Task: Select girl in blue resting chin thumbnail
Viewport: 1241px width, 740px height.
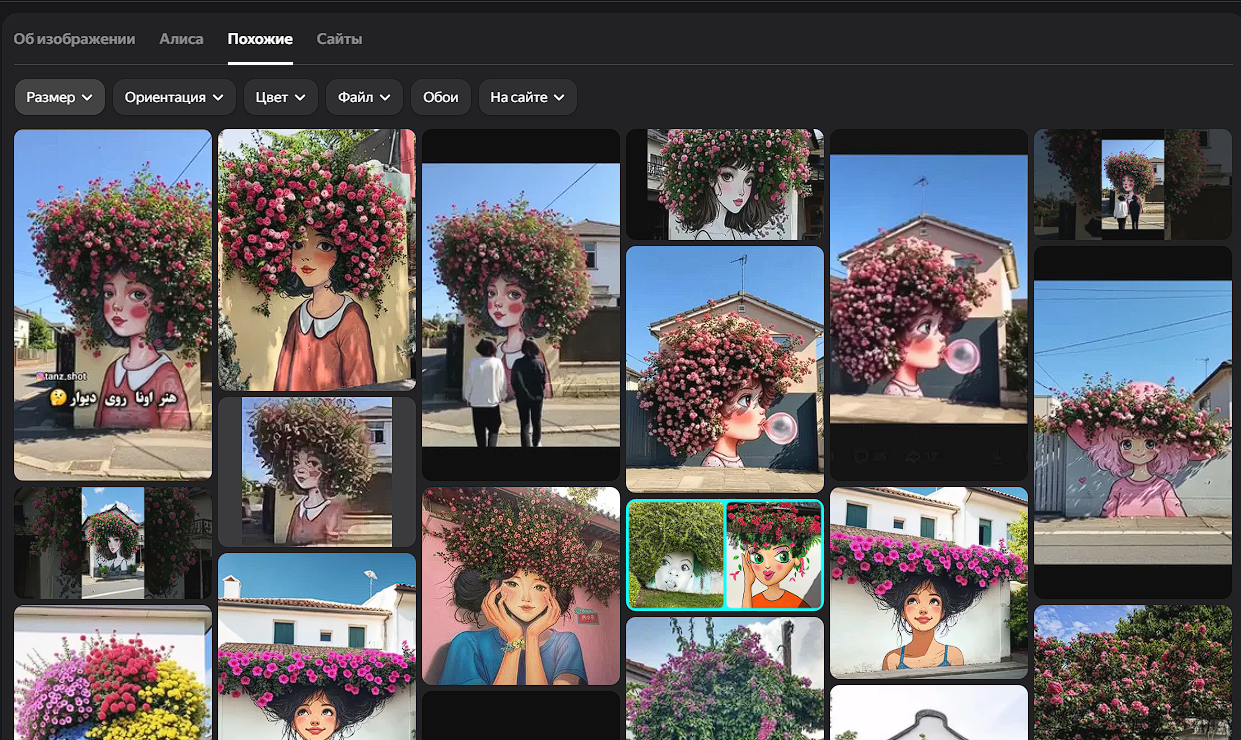Action: coord(520,586)
